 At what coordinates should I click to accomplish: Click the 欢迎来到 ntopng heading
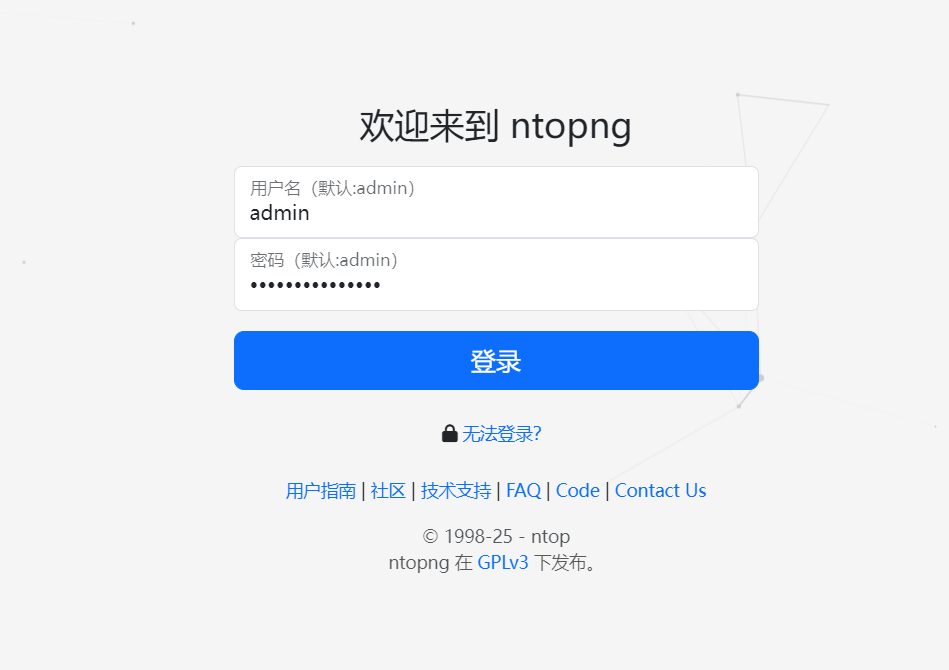496,126
